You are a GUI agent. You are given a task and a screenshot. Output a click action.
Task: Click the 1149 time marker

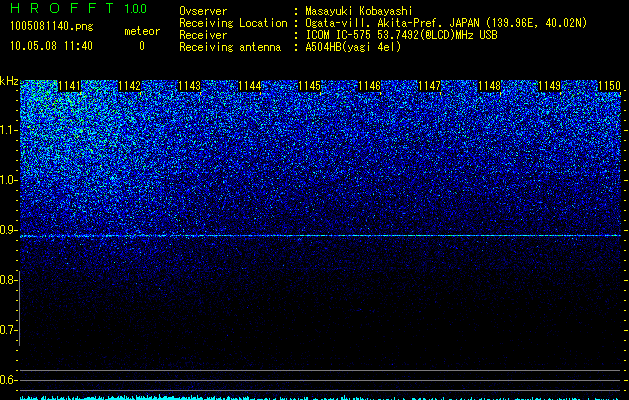[549, 86]
